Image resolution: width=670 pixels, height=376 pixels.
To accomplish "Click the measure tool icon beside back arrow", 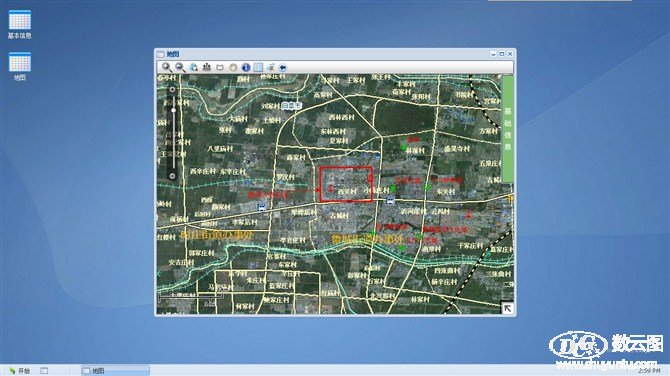I will click(271, 67).
